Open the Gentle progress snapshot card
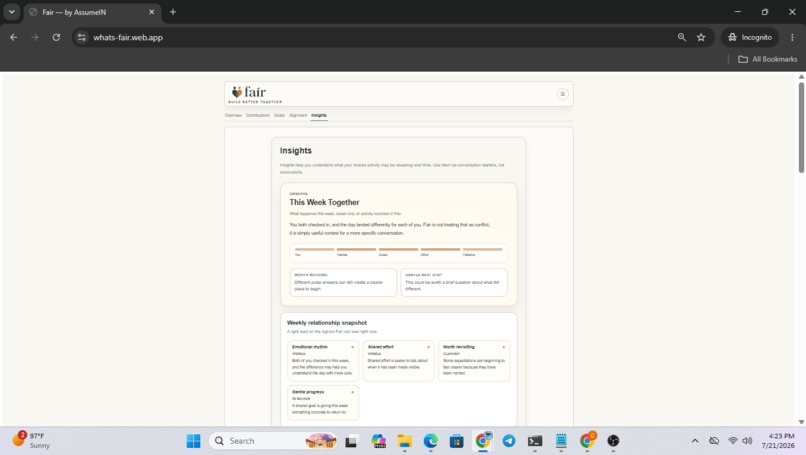The height and width of the screenshot is (455, 806). [x=323, y=403]
